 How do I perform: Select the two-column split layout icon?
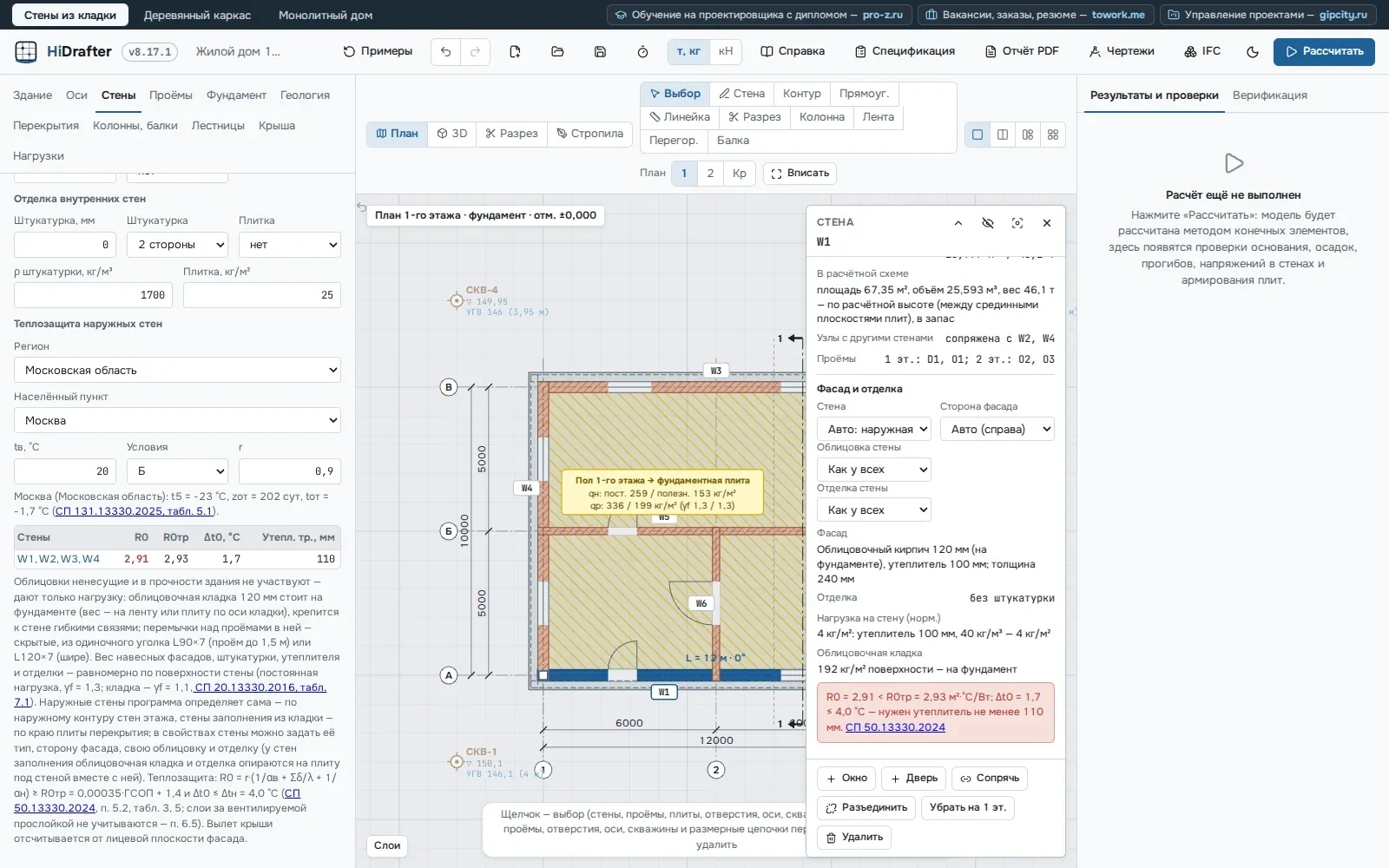tap(1003, 135)
